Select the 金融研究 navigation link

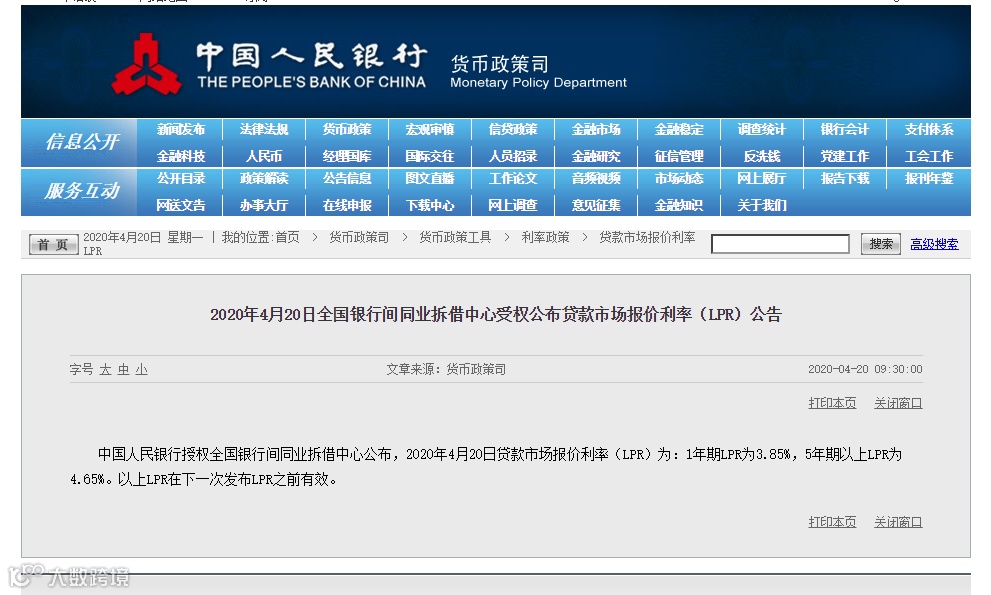[596, 156]
